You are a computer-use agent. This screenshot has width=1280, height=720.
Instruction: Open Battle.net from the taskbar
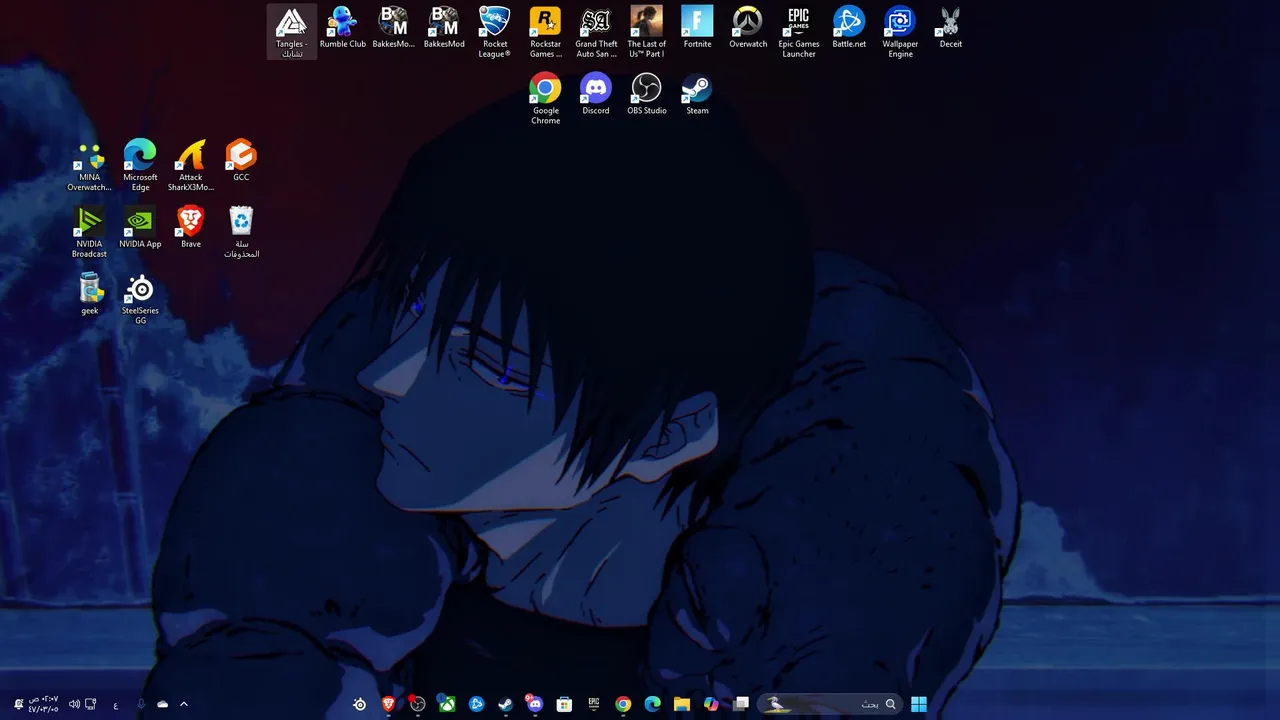[x=477, y=704]
